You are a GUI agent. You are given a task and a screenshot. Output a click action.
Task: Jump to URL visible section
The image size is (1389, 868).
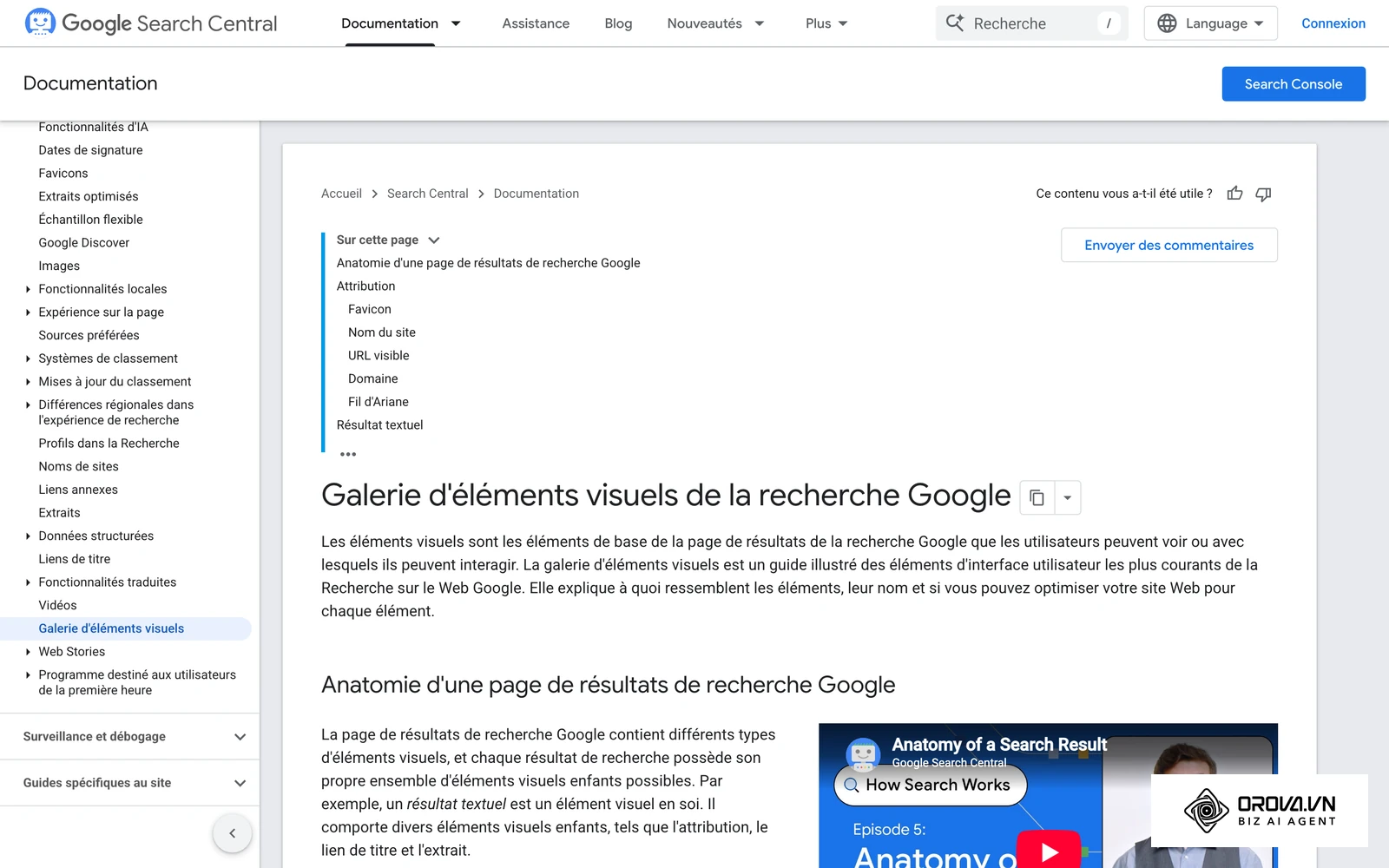379,356
